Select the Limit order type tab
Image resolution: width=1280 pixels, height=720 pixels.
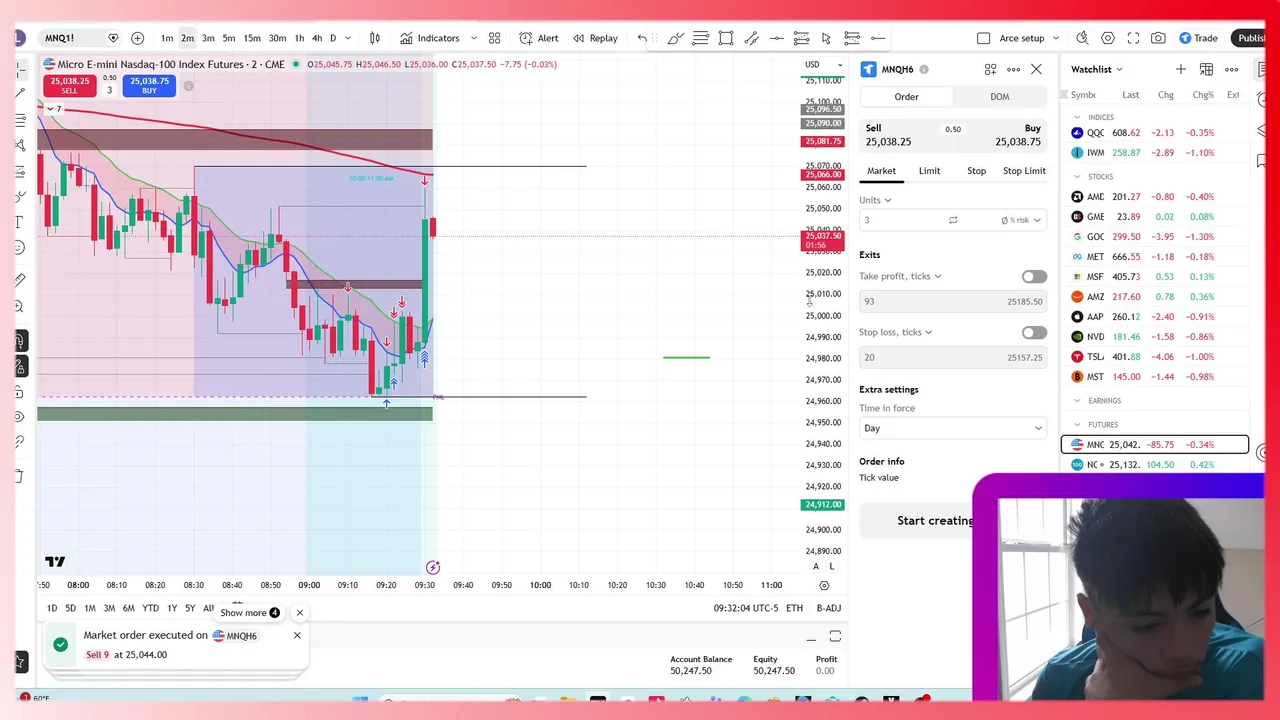pos(929,171)
